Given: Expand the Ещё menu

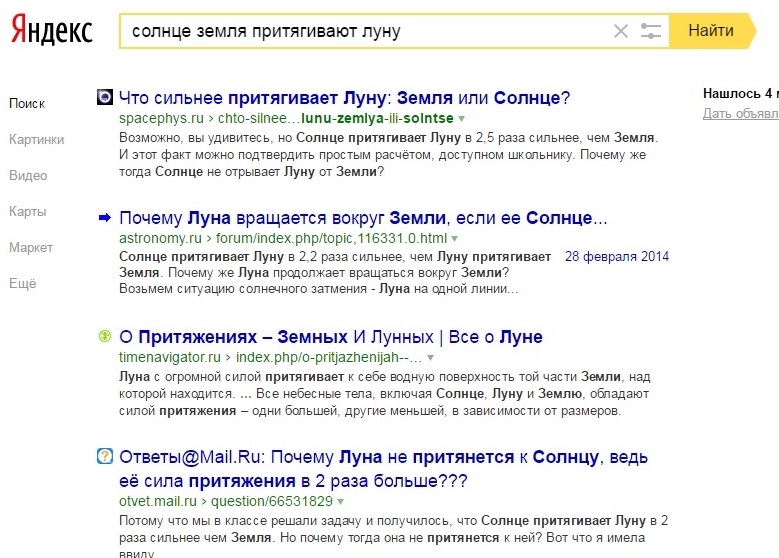Looking at the screenshot, I should (22, 283).
